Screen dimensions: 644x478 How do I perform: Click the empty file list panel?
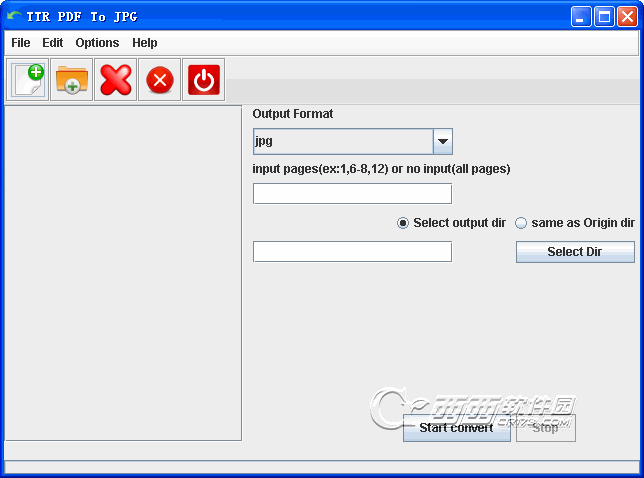coord(123,273)
